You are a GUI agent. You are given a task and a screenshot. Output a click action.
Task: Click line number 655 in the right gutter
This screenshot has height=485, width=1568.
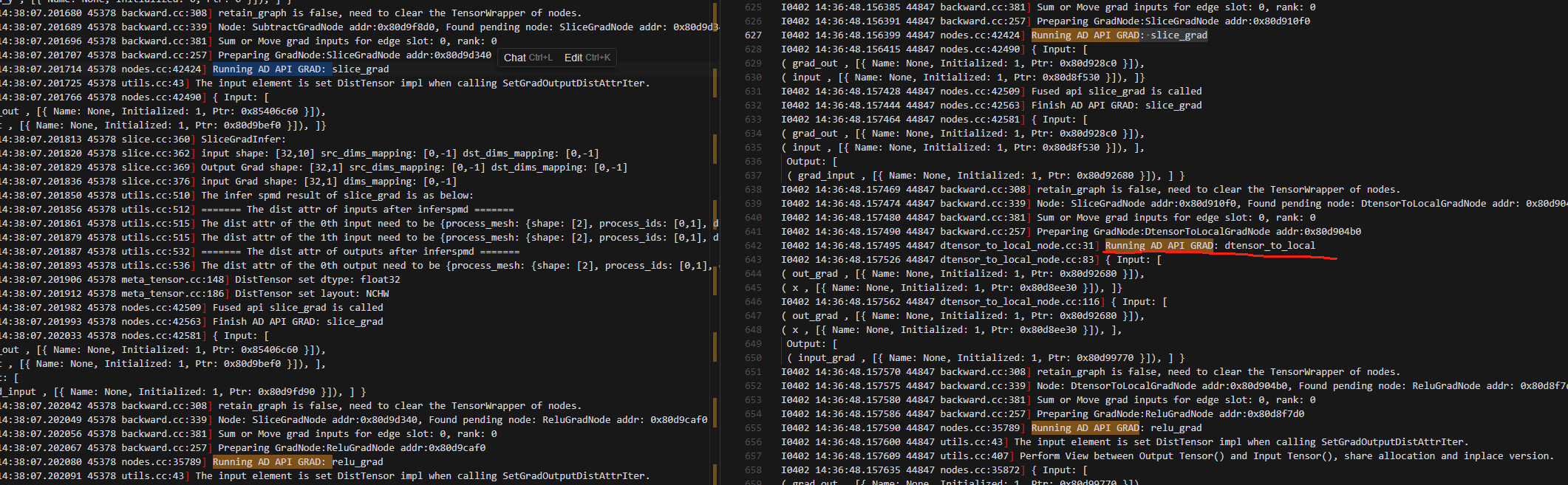point(753,428)
